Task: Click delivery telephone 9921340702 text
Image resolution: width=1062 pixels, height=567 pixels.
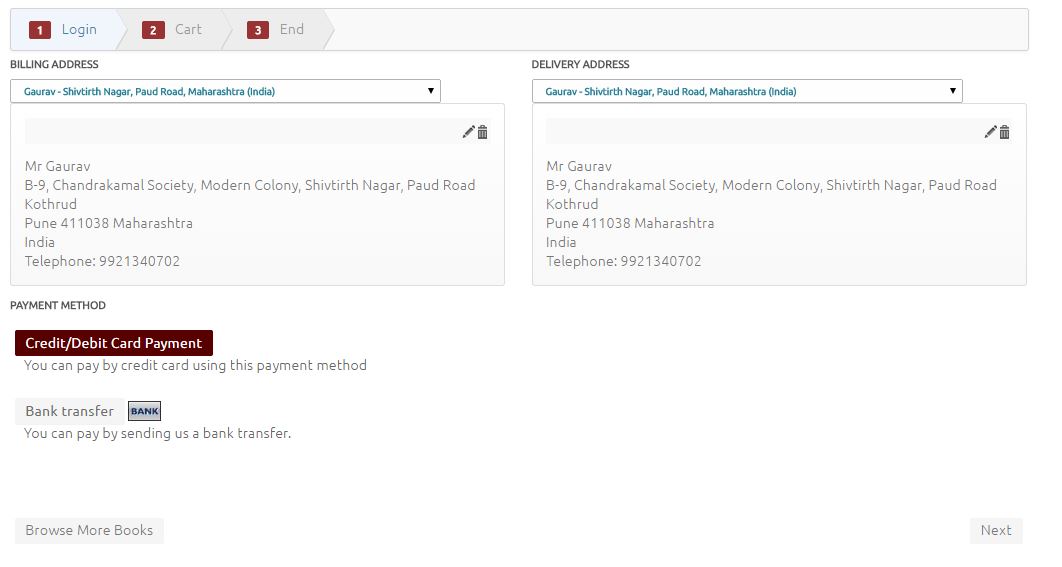Action: tap(661, 261)
